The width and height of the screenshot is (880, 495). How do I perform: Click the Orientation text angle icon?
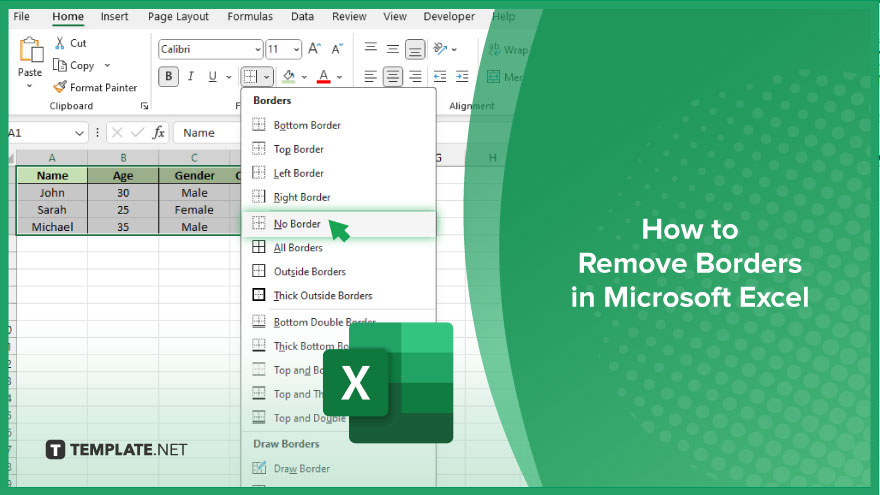pos(440,49)
